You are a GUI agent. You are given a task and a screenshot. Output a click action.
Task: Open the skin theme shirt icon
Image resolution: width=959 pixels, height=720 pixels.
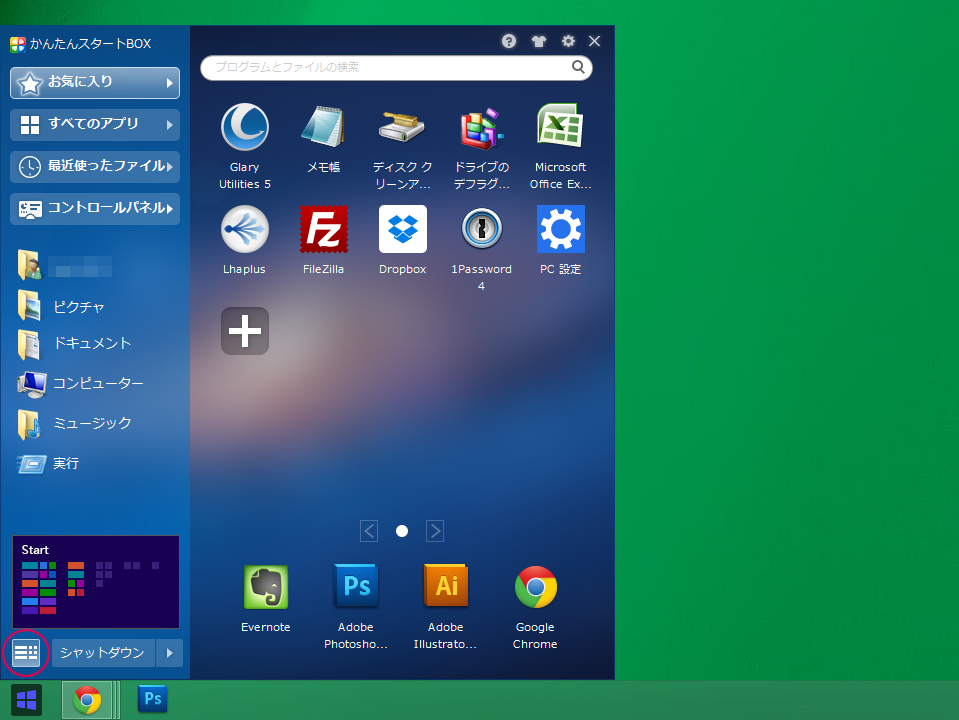pos(539,41)
